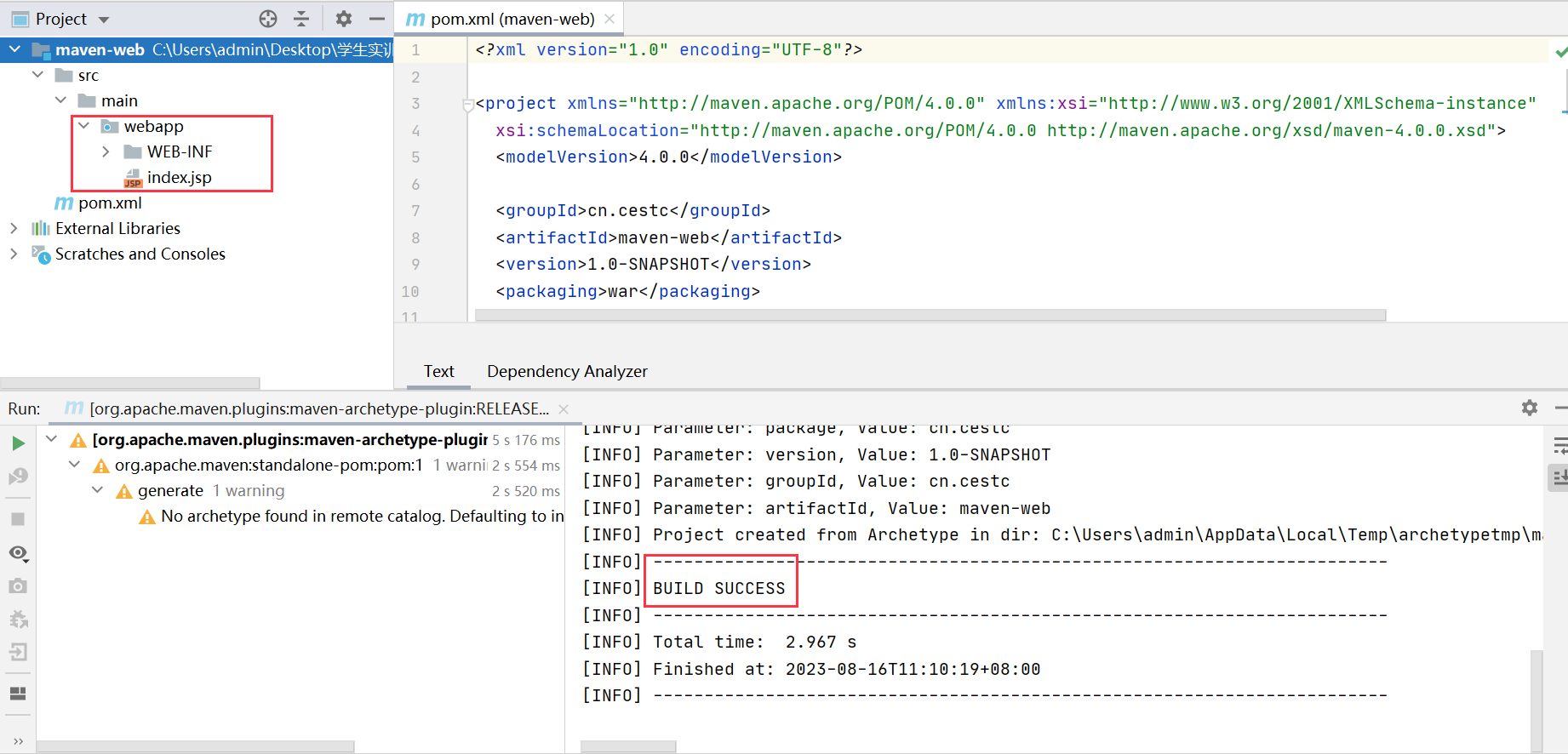Click warning icon beside generate
The height and width of the screenshot is (754, 1568).
pos(124,491)
